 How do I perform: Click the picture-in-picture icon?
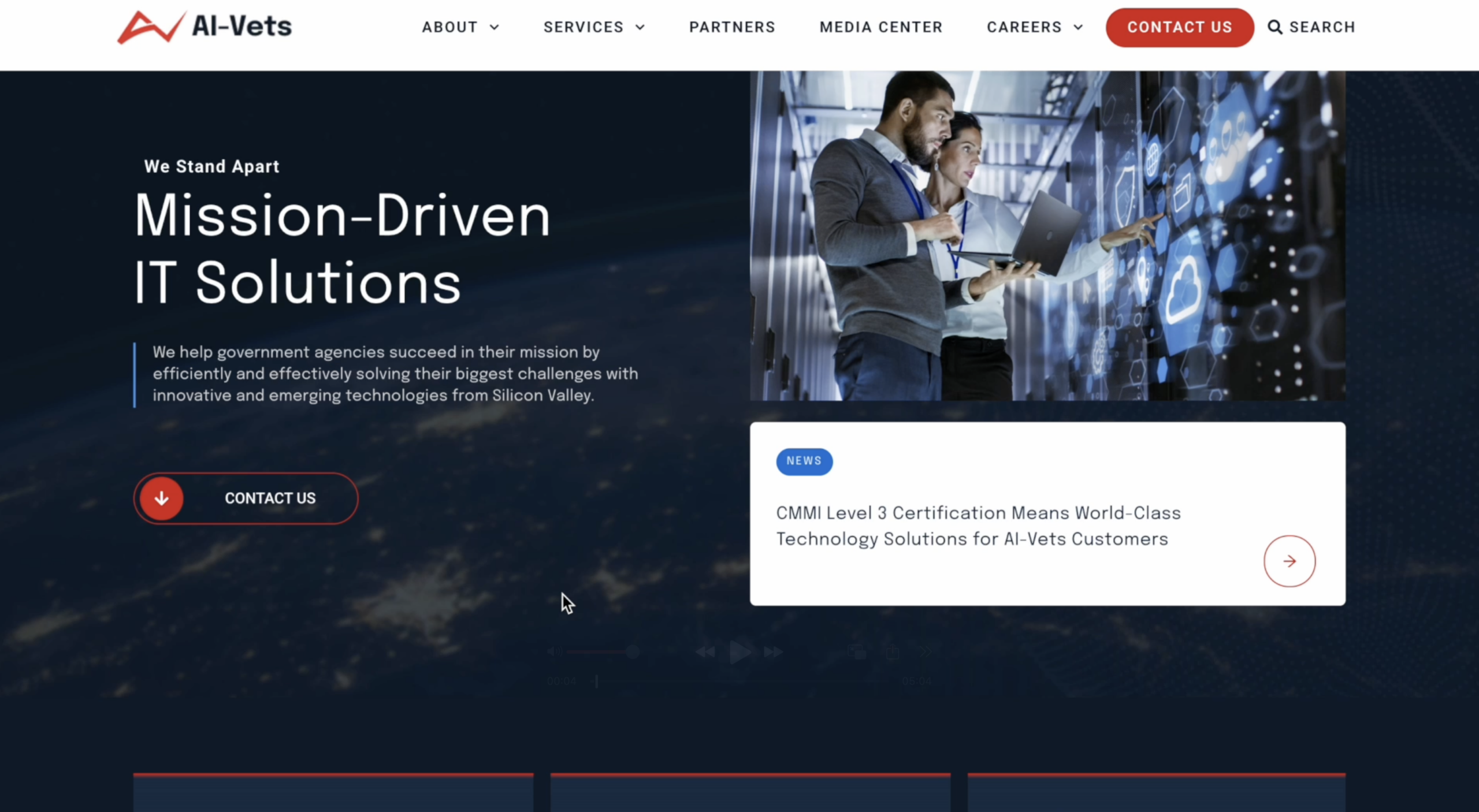pyautogui.click(x=856, y=653)
